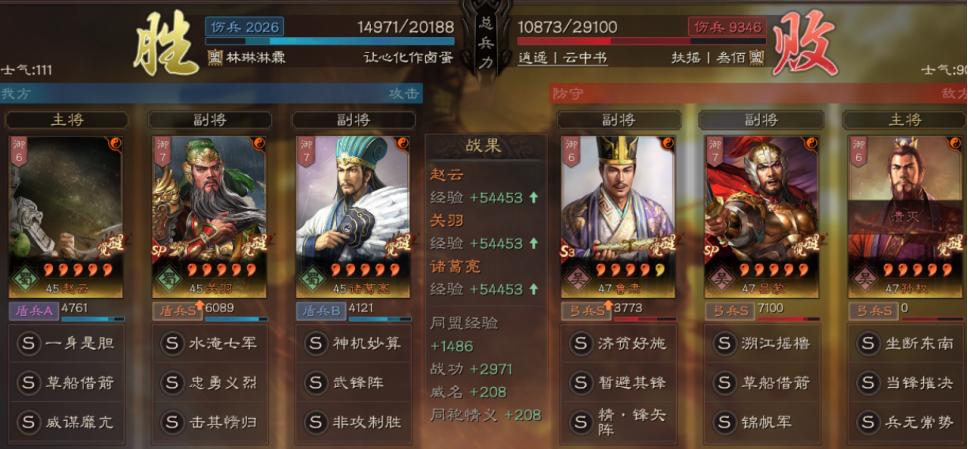968x449 pixels.
Task: Tap the 溯江摇橹 skill S icon
Action: pos(724,343)
